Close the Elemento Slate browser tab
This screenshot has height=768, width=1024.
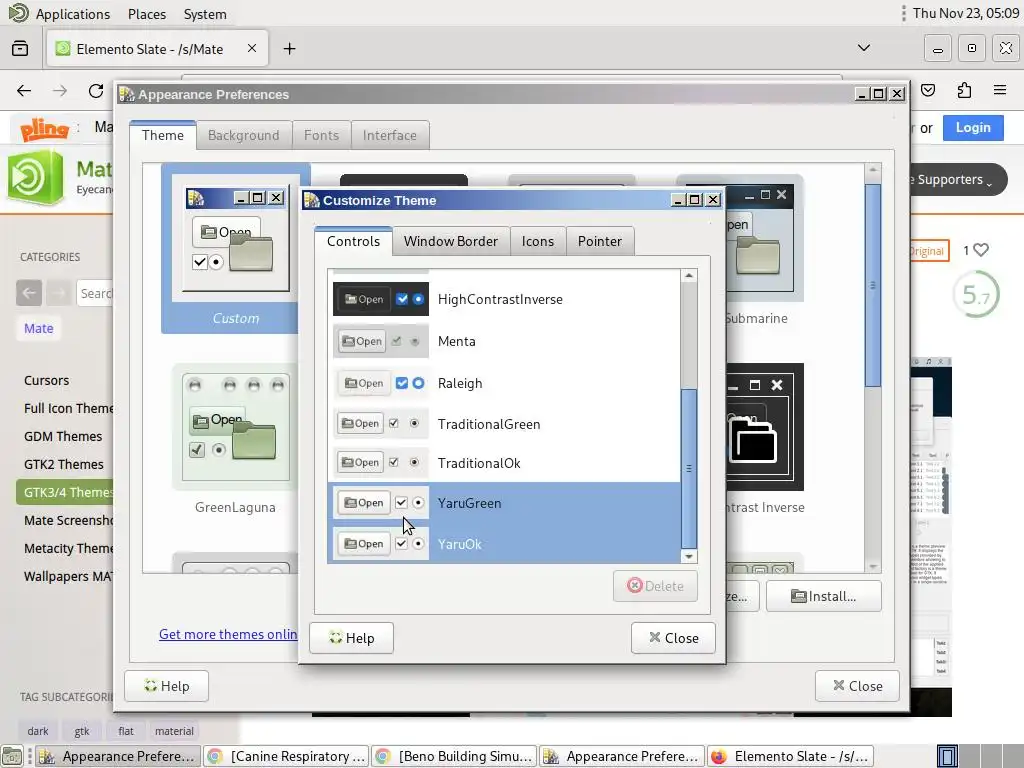[x=252, y=48]
